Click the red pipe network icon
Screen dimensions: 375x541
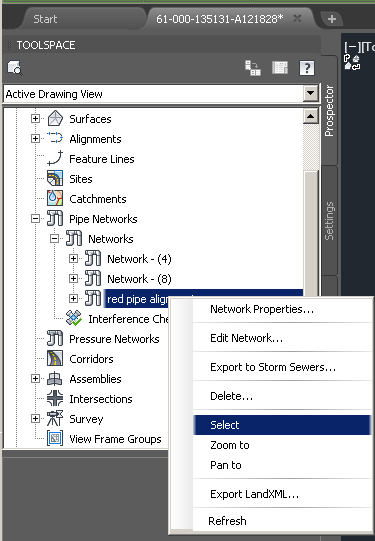click(93, 298)
